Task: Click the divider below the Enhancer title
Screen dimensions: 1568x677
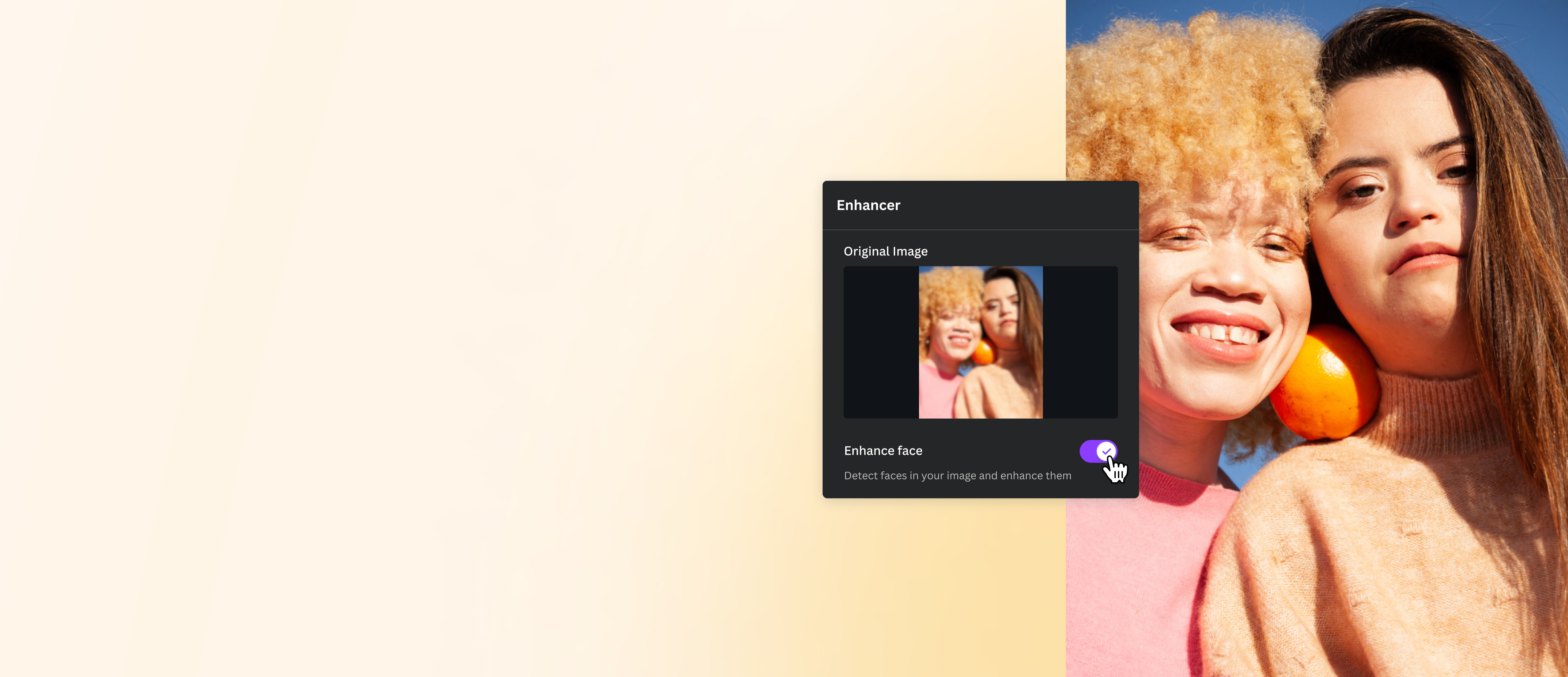Action: [x=980, y=229]
